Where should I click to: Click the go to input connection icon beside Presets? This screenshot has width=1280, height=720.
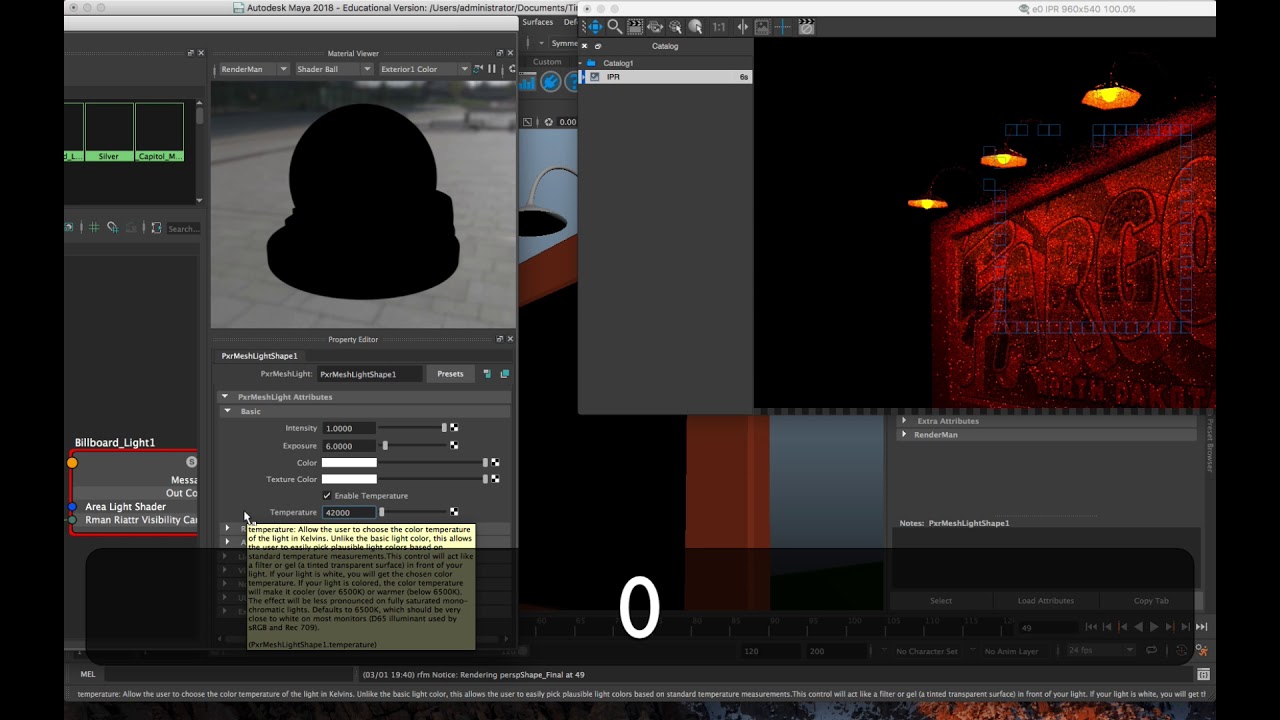[487, 374]
